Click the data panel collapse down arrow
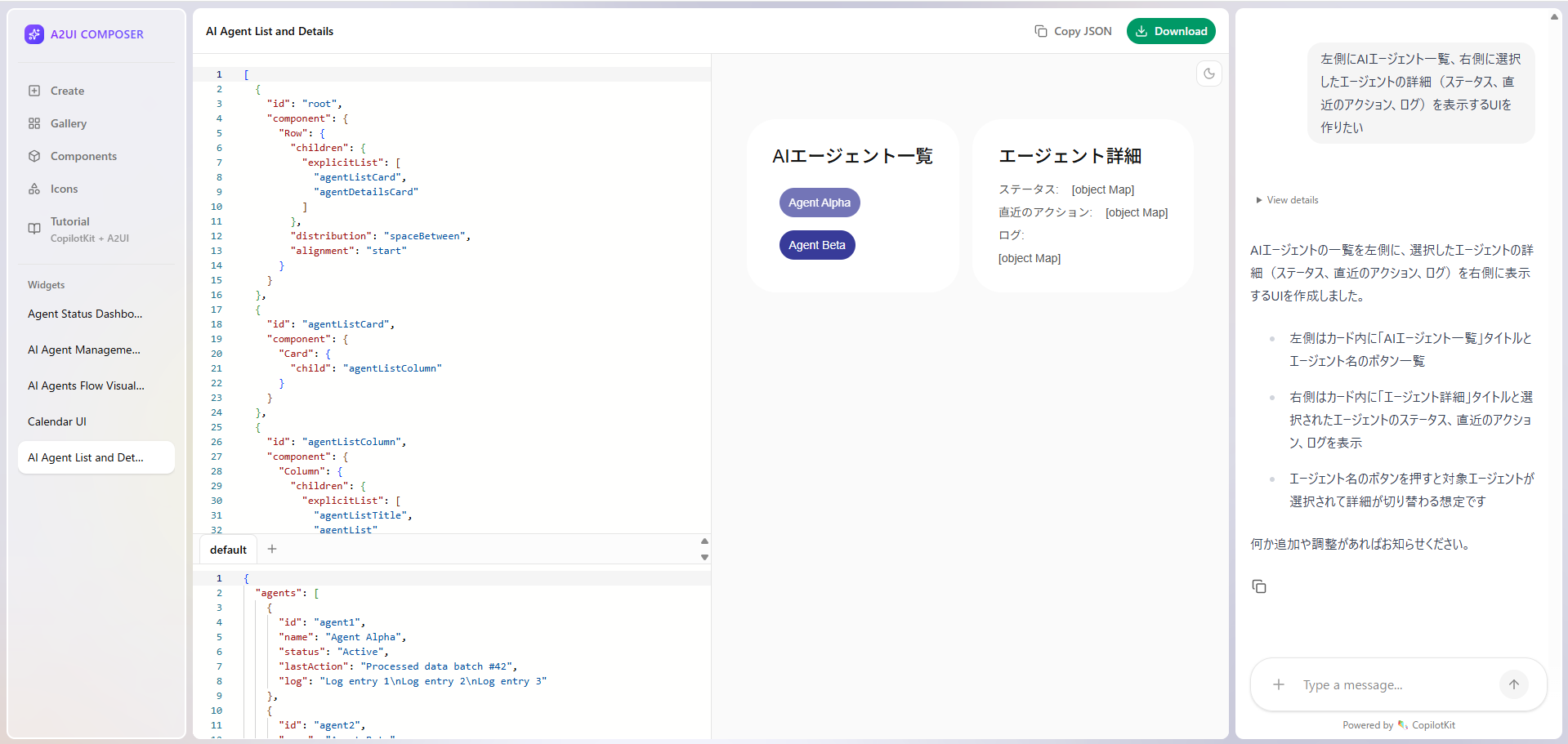 pos(704,558)
